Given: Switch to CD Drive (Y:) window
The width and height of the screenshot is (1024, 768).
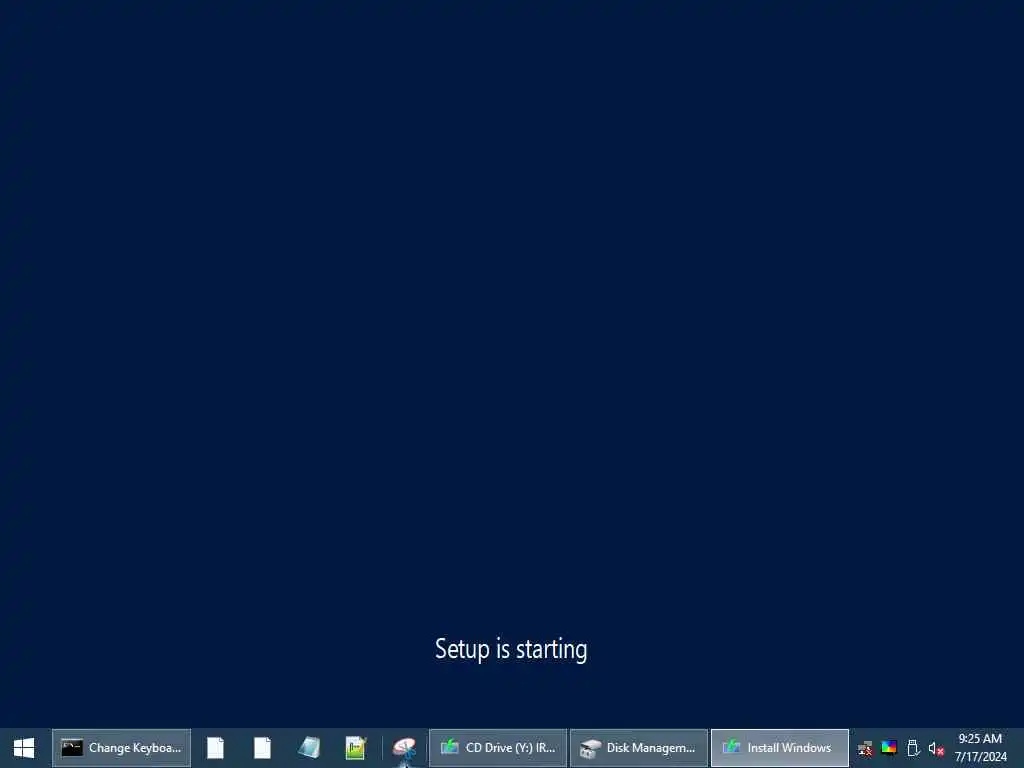Looking at the screenshot, I should [x=498, y=748].
